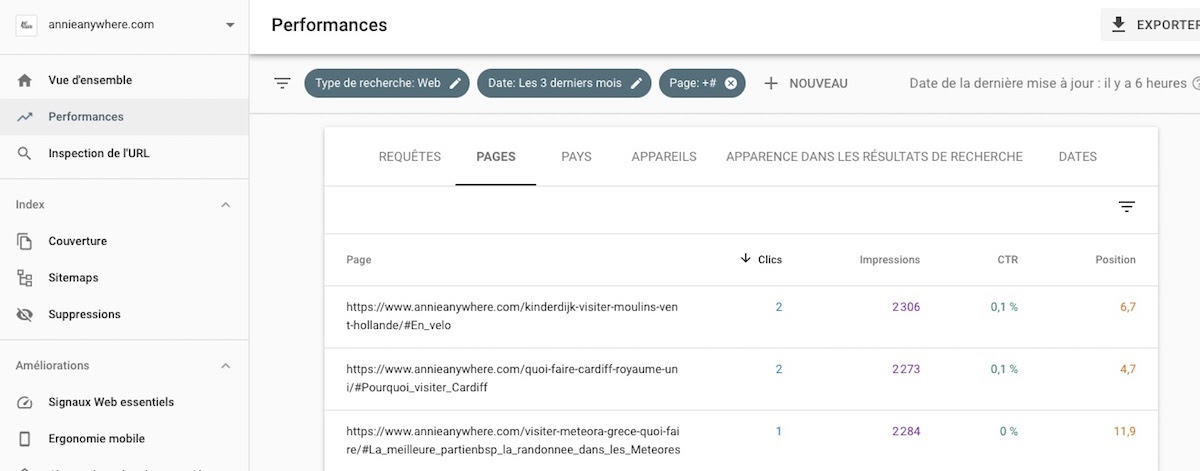Open Vue d'ensemble home icon
Image resolution: width=1200 pixels, height=471 pixels.
pyautogui.click(x=25, y=80)
